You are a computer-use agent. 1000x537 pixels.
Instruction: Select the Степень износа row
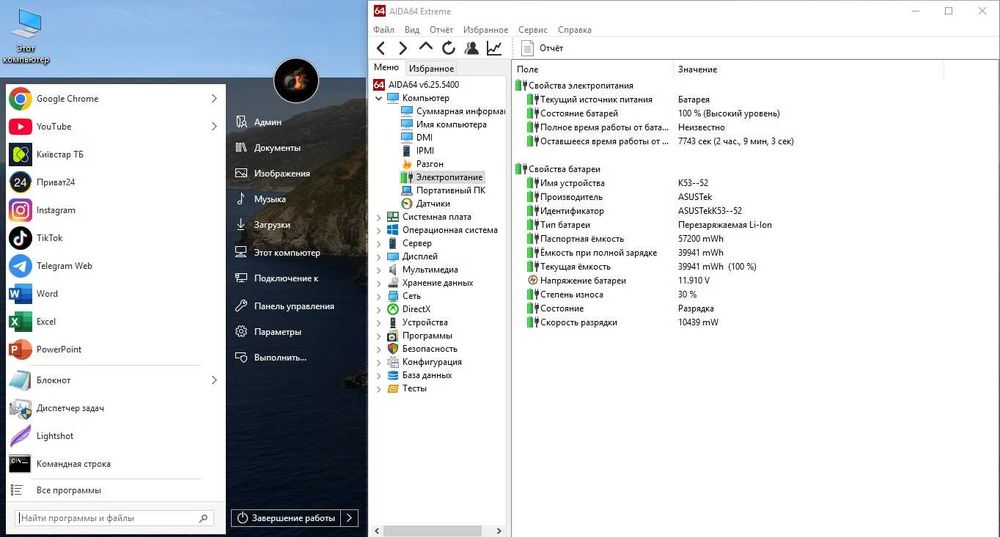point(611,295)
